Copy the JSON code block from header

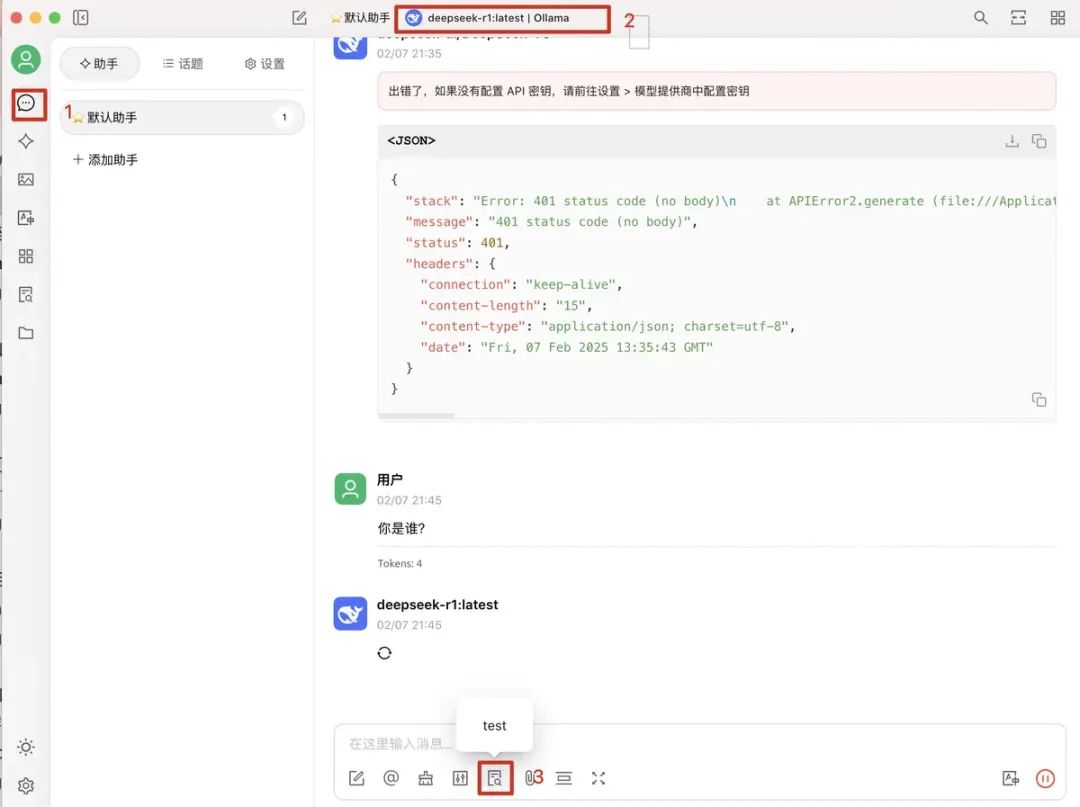pyautogui.click(x=1039, y=141)
